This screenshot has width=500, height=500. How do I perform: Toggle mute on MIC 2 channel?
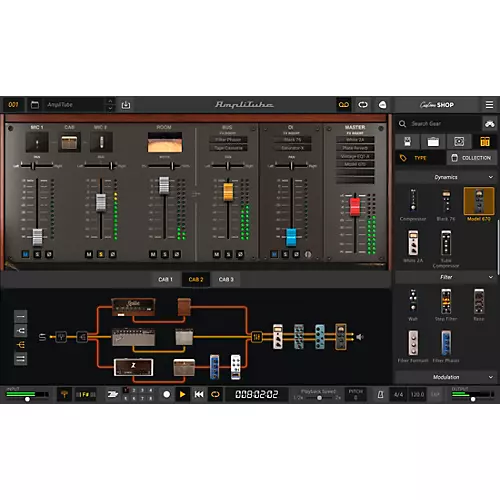point(89,254)
